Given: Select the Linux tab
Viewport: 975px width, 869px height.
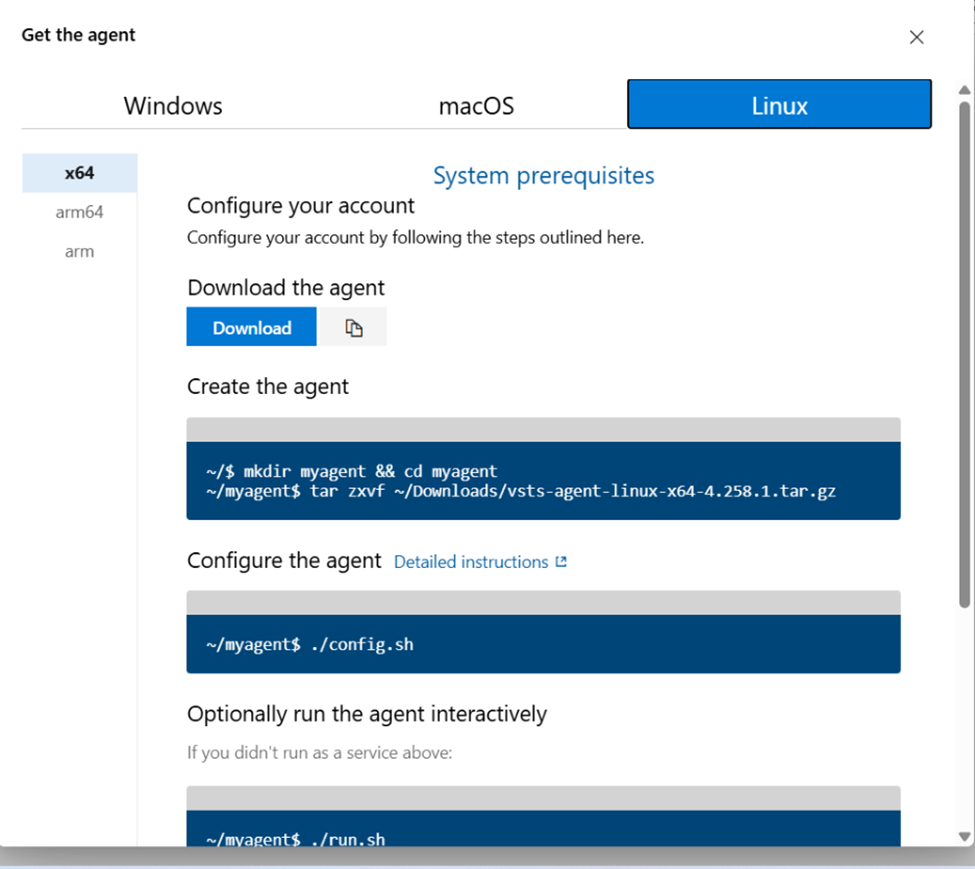Looking at the screenshot, I should coord(779,104).
